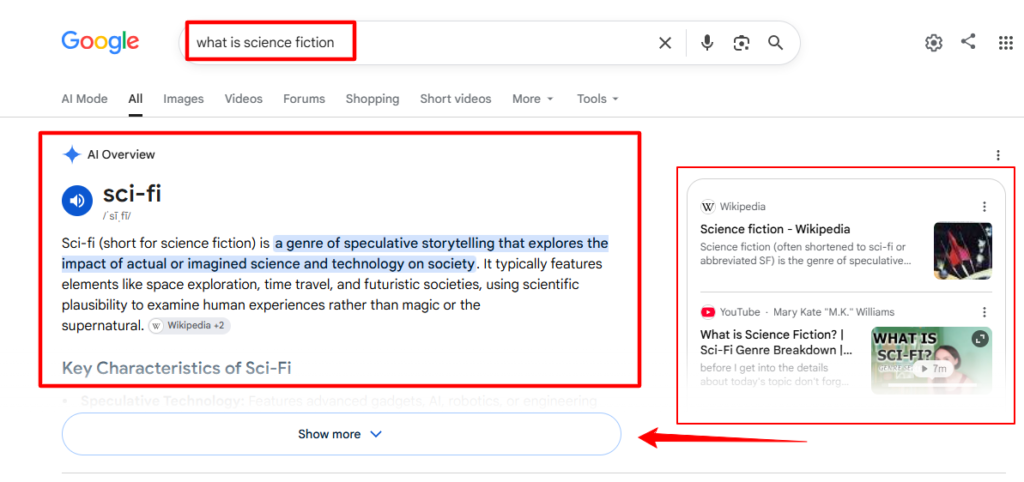Click the share icon in header
Viewport: 1024px width, 482px height.
tap(968, 42)
